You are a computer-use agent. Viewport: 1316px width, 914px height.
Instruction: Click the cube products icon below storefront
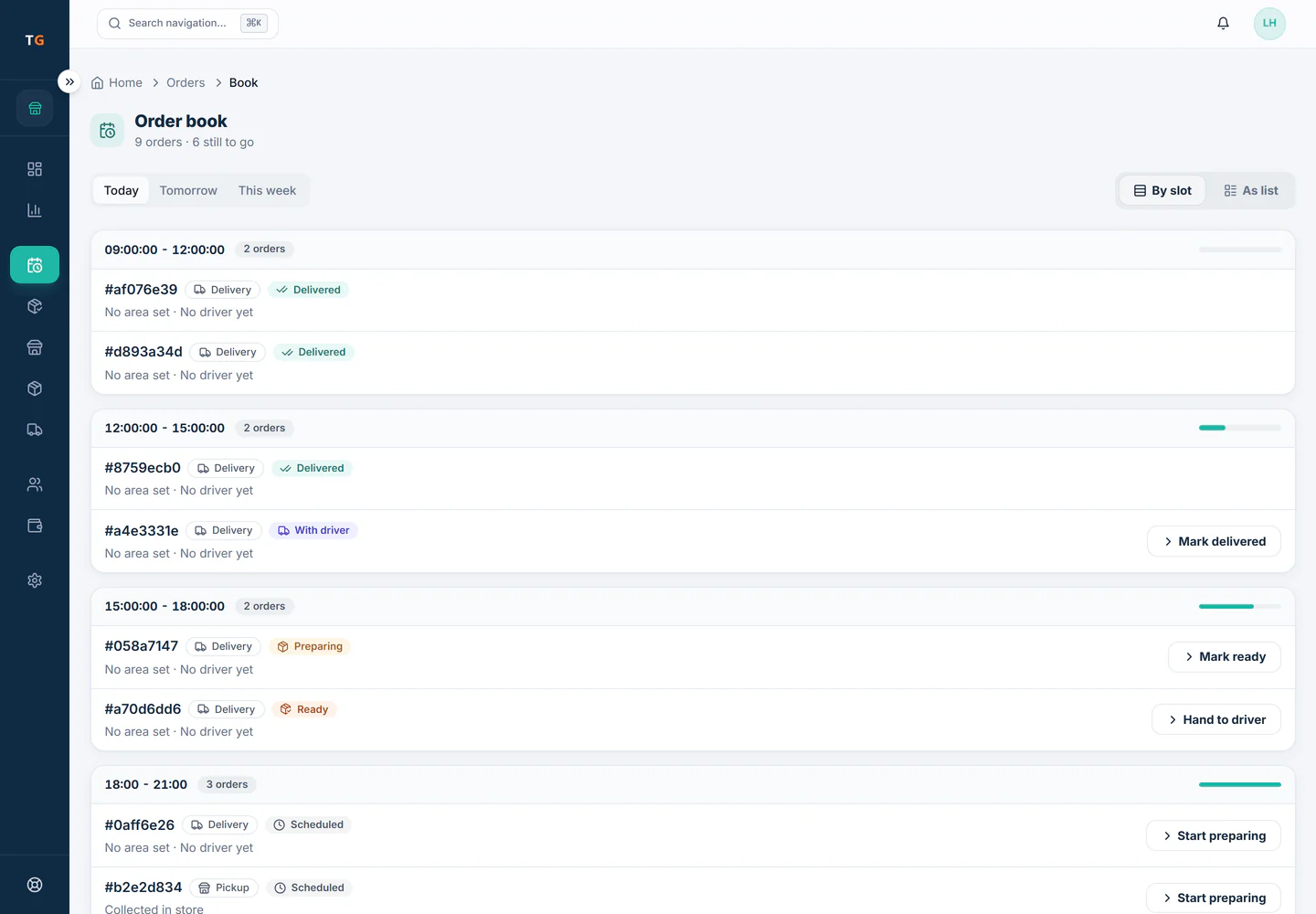35,388
